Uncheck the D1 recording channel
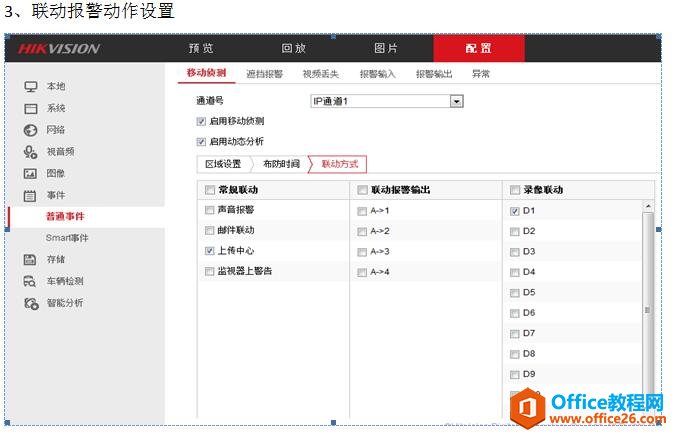This screenshot has width=673, height=436. pyautogui.click(x=514, y=211)
